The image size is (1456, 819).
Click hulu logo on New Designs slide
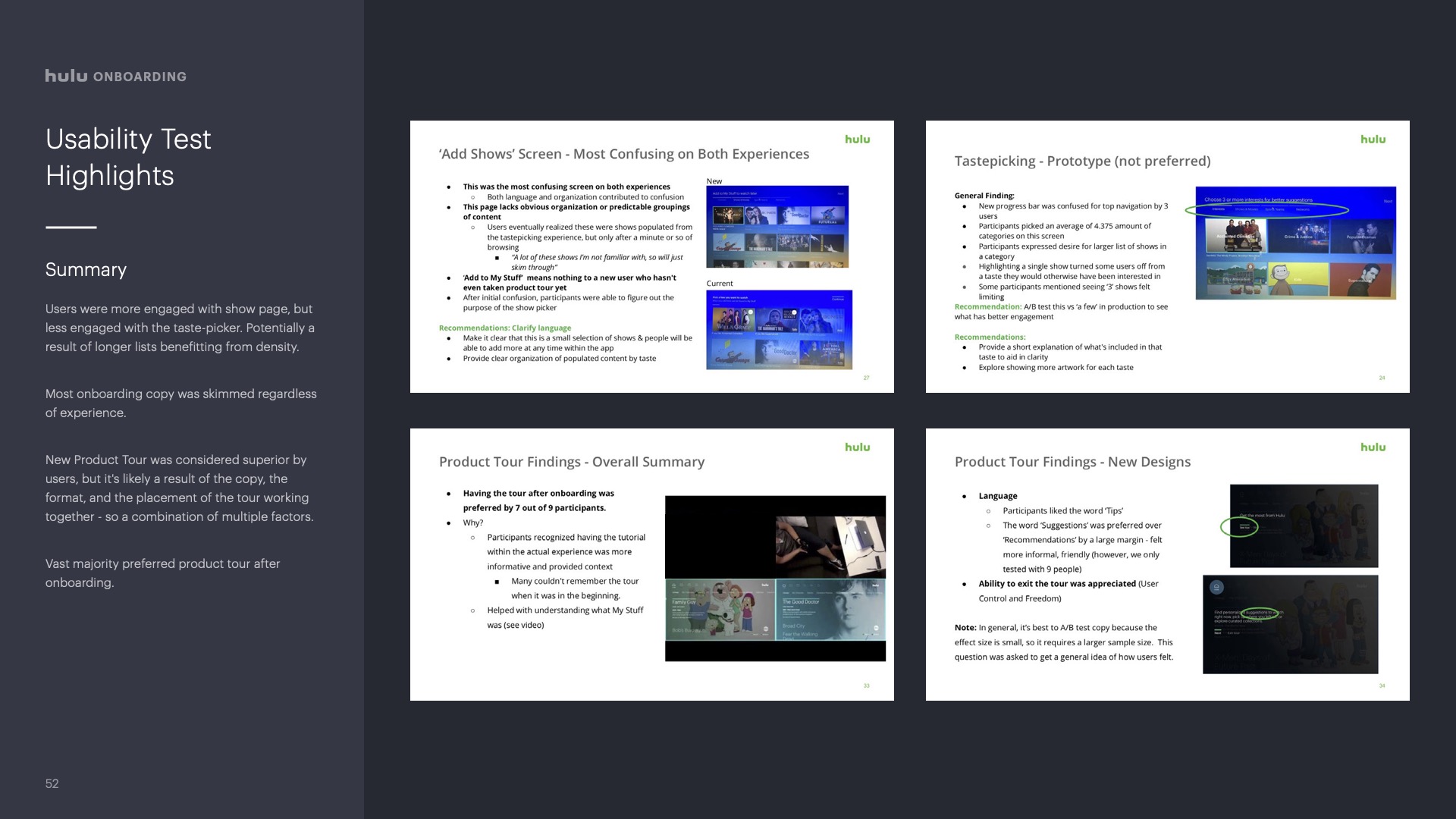point(1373,447)
